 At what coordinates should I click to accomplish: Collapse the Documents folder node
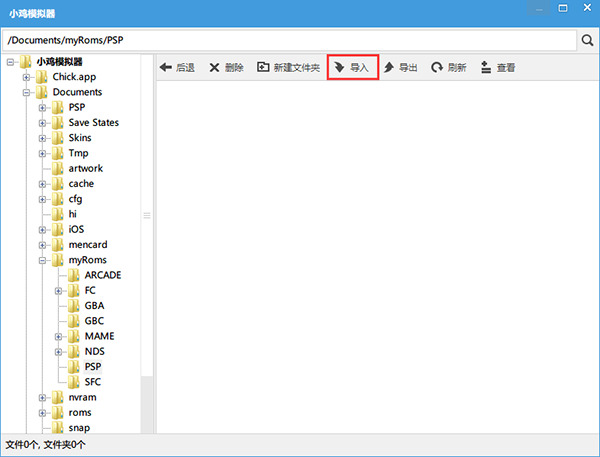click(x=27, y=92)
